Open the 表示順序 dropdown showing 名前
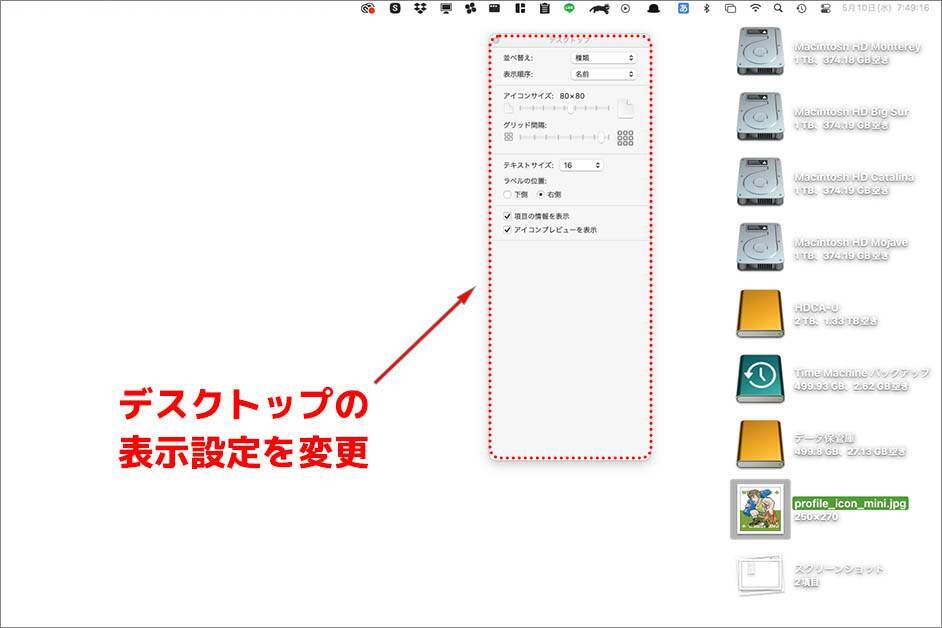 coord(603,74)
